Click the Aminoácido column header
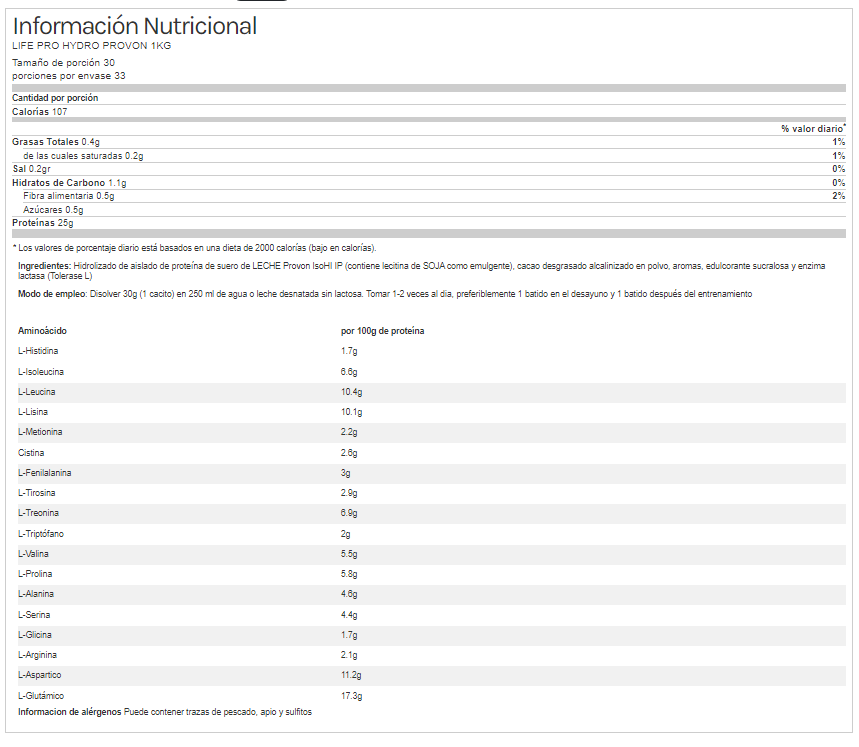 (x=44, y=331)
